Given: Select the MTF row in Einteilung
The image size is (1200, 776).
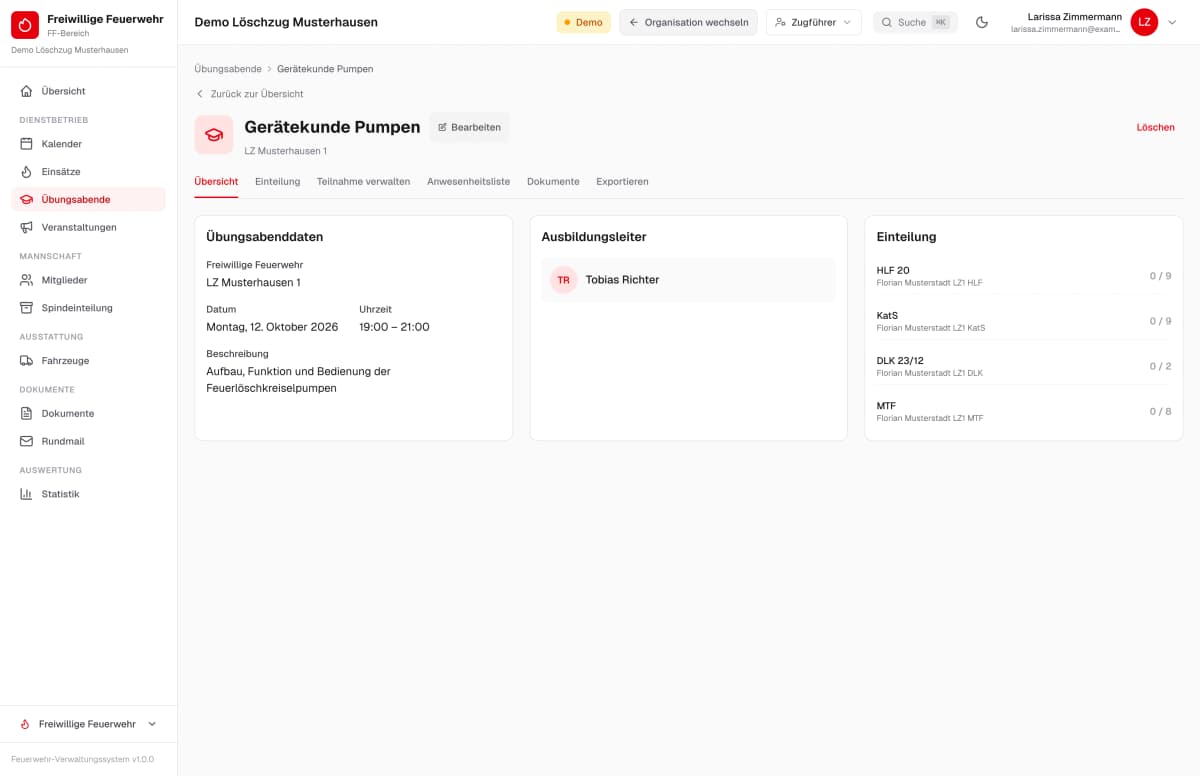Looking at the screenshot, I should pos(1024,411).
